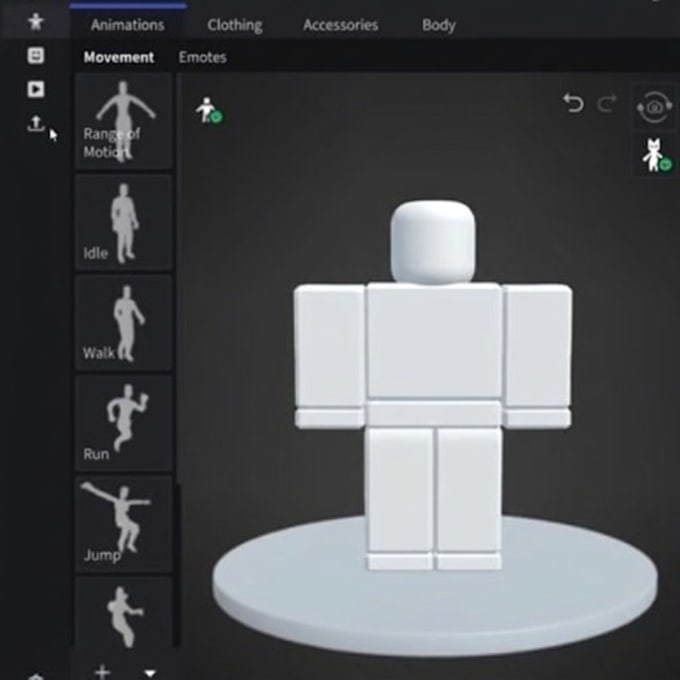The image size is (680, 680).
Task: Select the Jump animation thumbnail
Action: (x=124, y=524)
